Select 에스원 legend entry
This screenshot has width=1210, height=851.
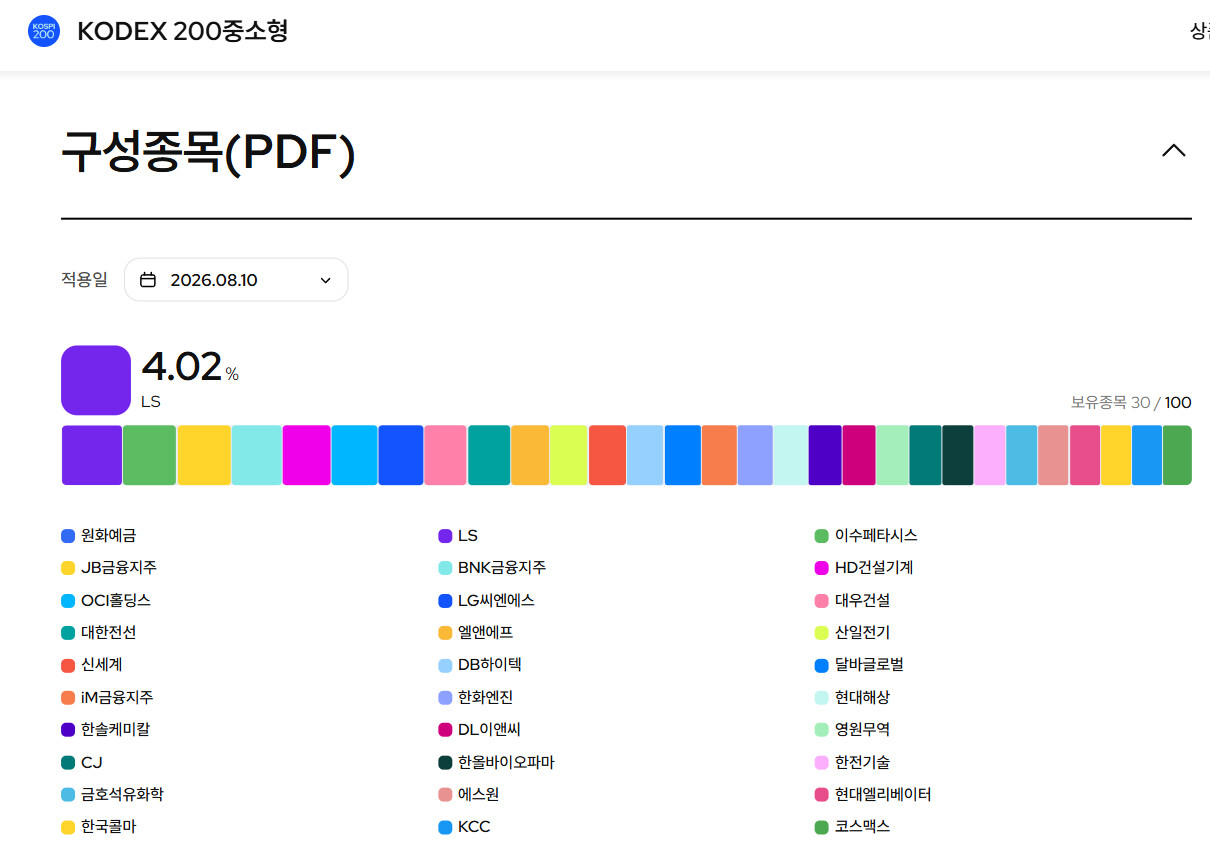469,795
